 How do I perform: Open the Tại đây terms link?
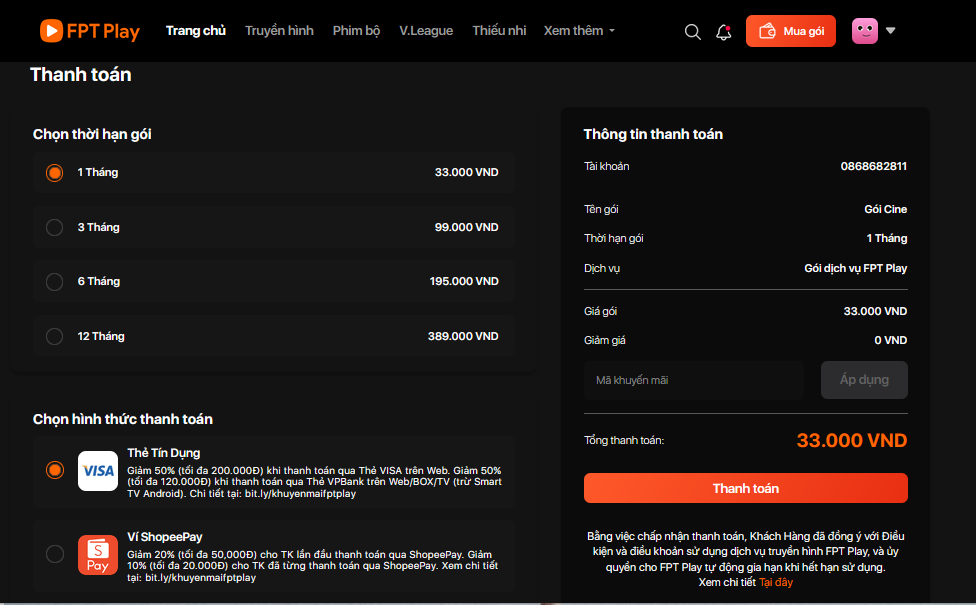click(x=776, y=582)
